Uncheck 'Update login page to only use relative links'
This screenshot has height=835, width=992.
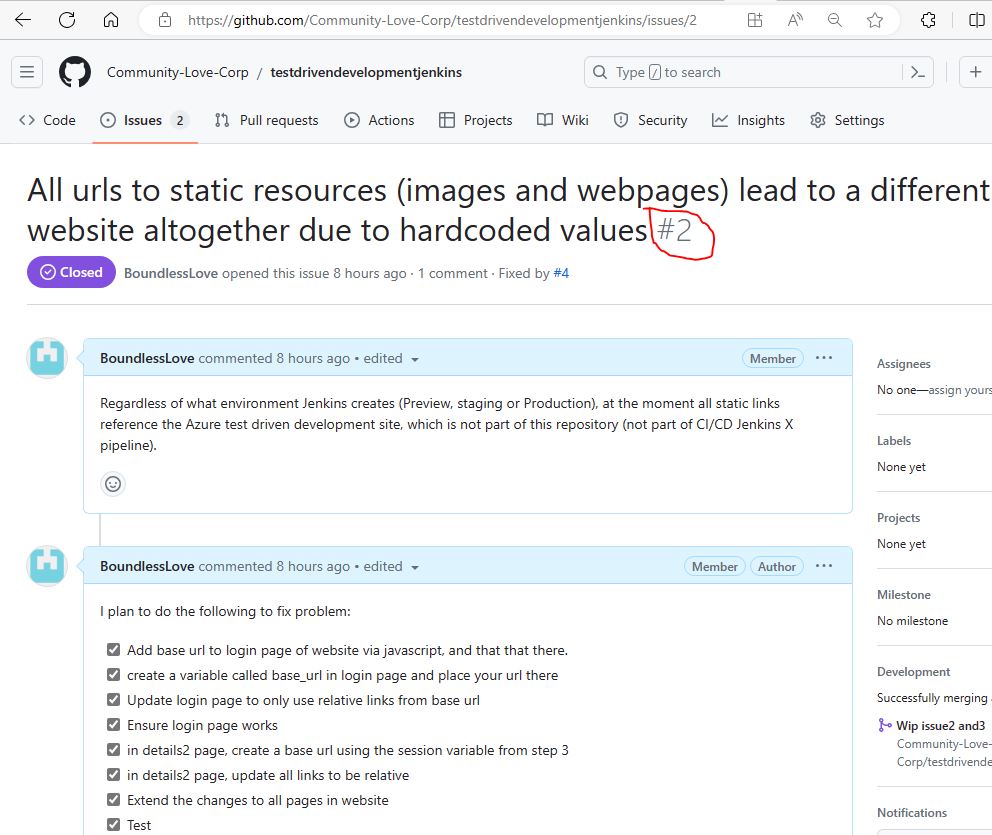(113, 700)
